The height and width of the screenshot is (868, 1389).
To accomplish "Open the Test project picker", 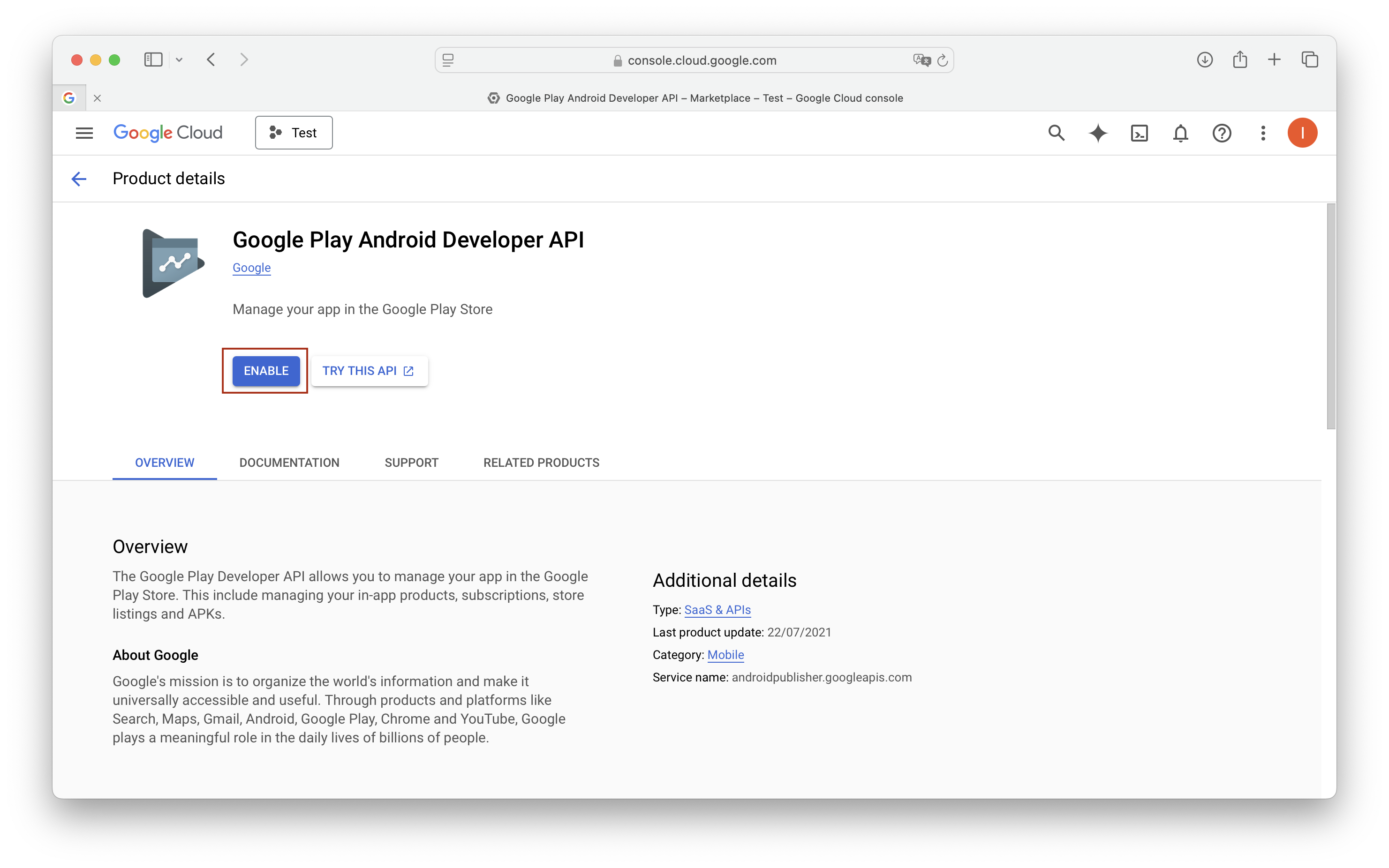I will click(294, 133).
